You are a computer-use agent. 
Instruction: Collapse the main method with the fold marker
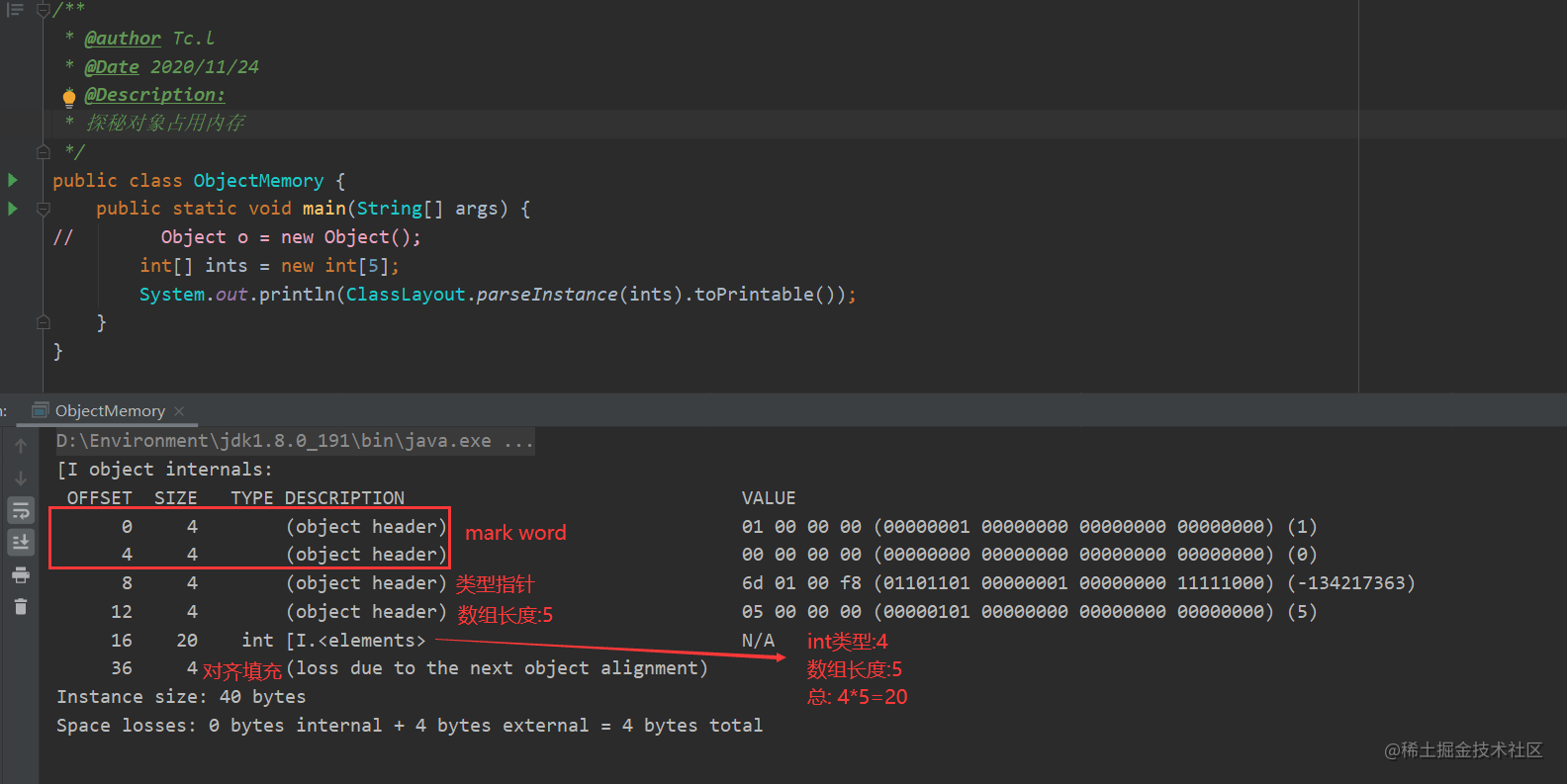(44, 209)
